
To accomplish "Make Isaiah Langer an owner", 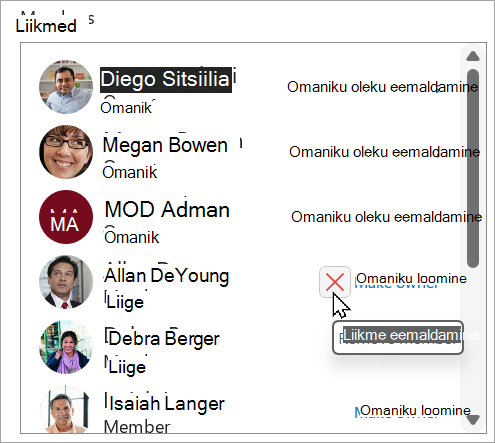I will coord(415,410).
